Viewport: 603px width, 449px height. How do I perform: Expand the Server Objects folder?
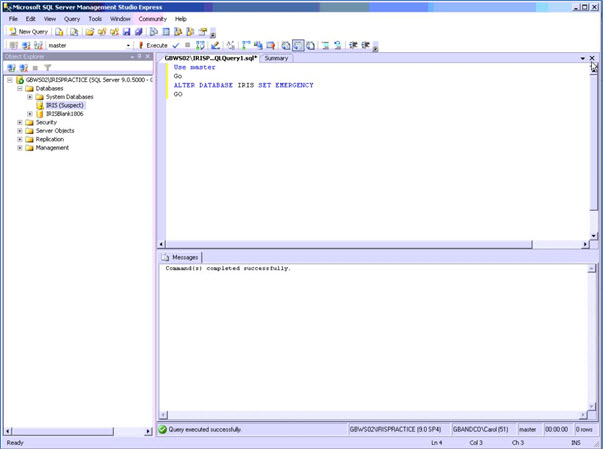[20, 131]
